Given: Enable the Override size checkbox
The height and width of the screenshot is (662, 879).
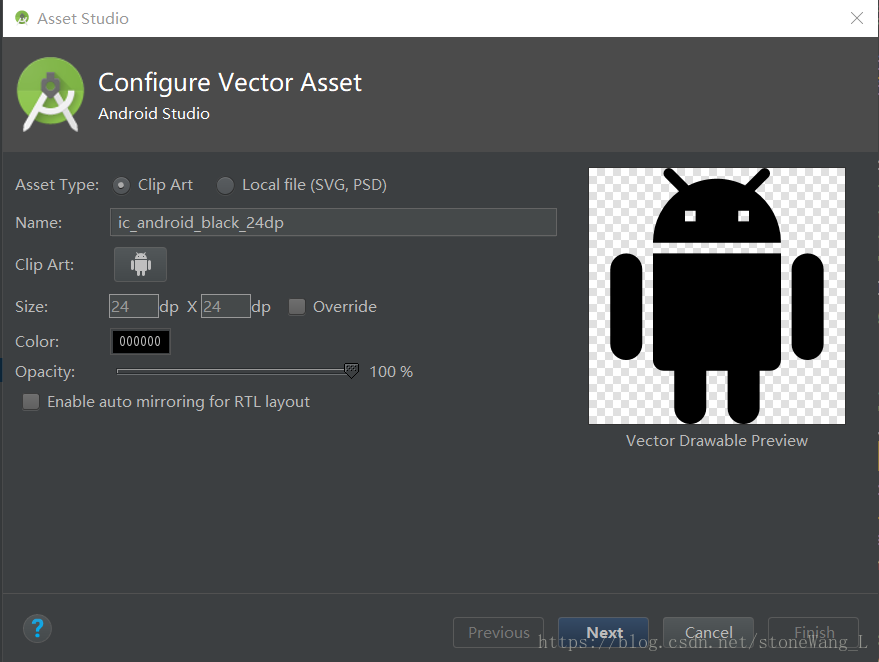Looking at the screenshot, I should point(297,307).
